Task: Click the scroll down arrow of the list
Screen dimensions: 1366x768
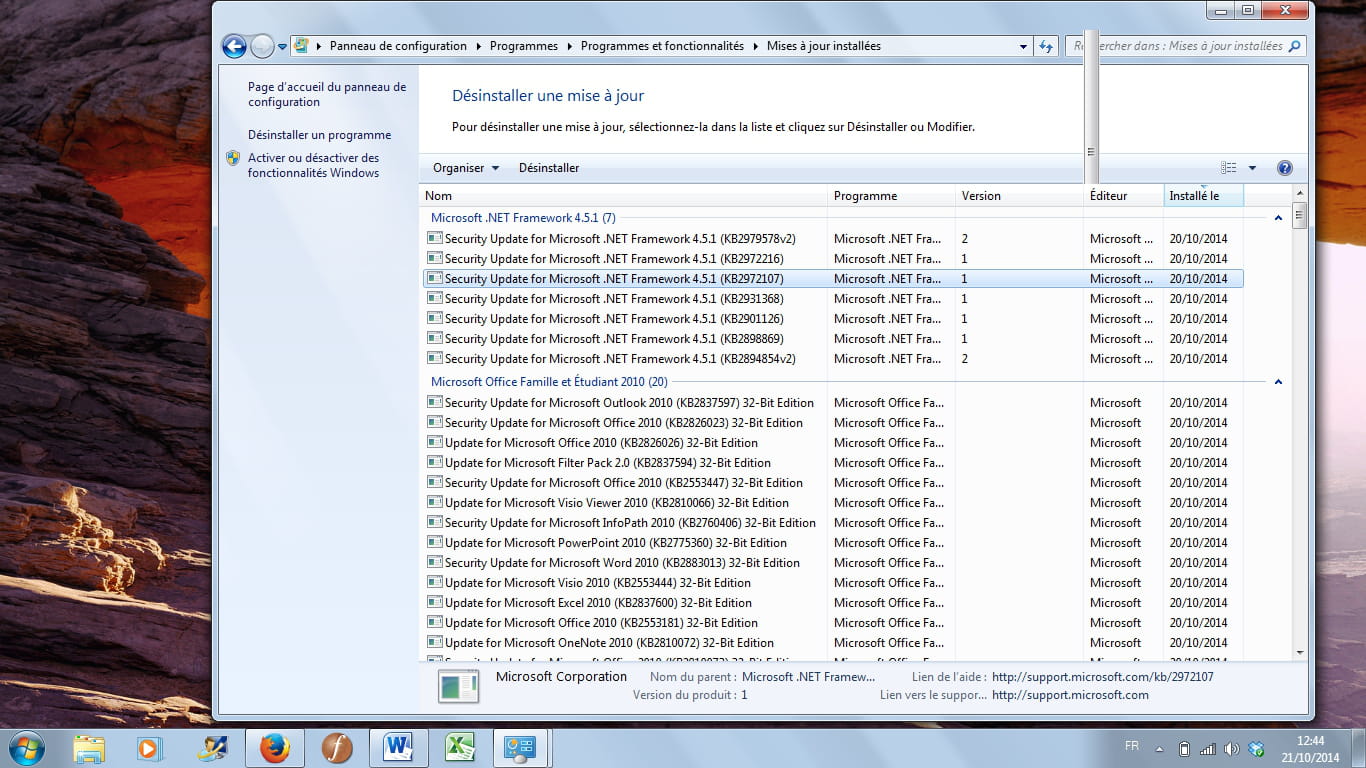Action: coord(1300,652)
